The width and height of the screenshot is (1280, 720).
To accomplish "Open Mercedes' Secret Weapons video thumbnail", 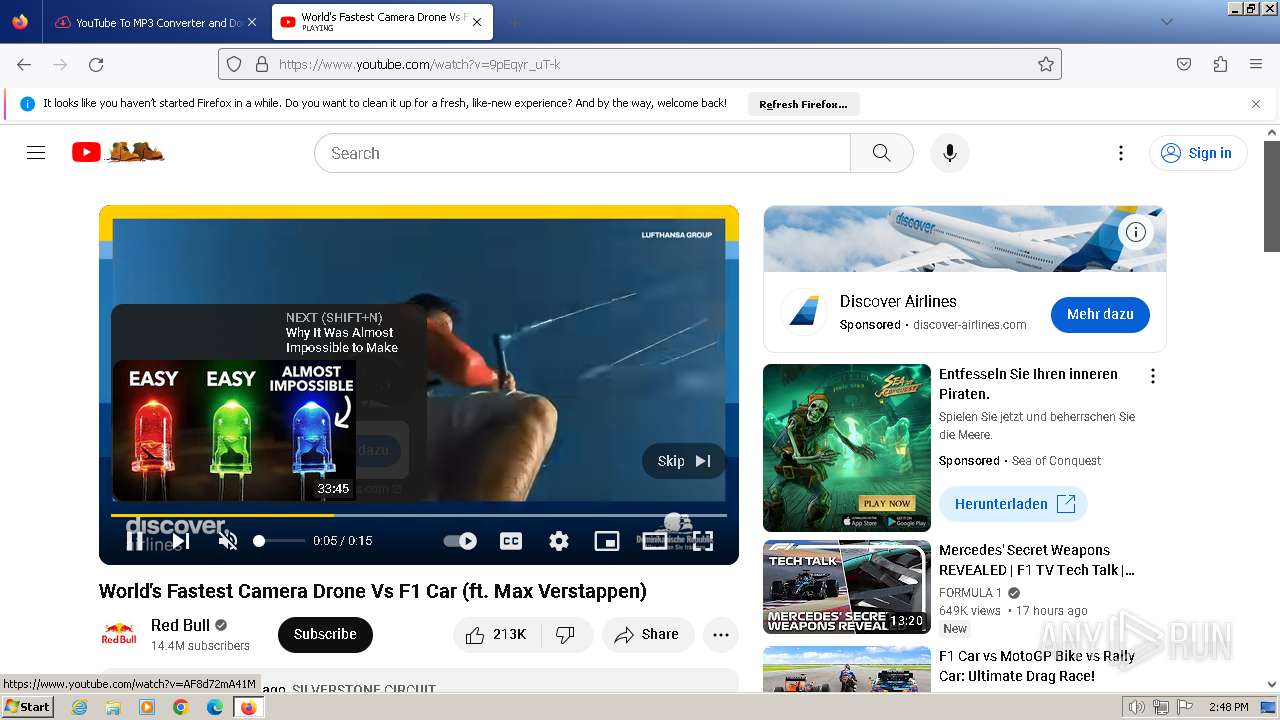I will tap(847, 587).
